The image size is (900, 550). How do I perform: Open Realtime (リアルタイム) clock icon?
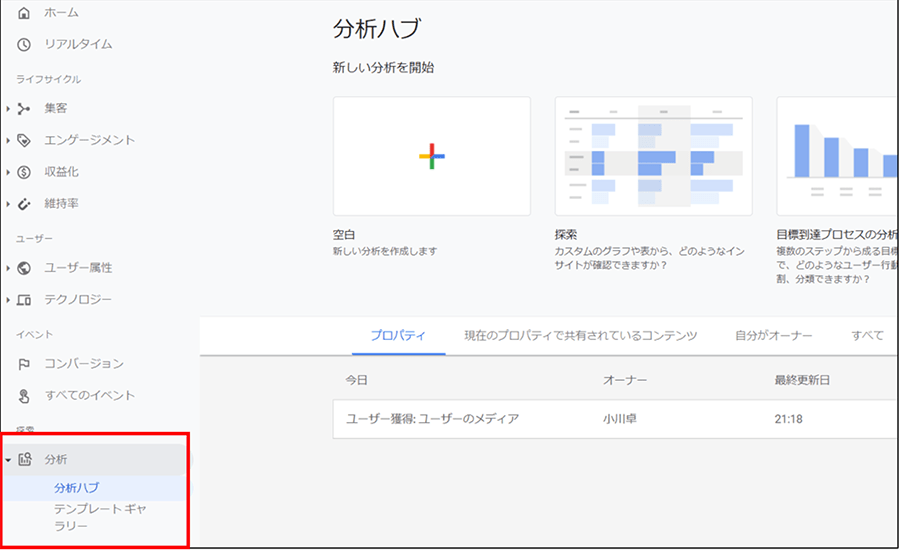click(25, 44)
